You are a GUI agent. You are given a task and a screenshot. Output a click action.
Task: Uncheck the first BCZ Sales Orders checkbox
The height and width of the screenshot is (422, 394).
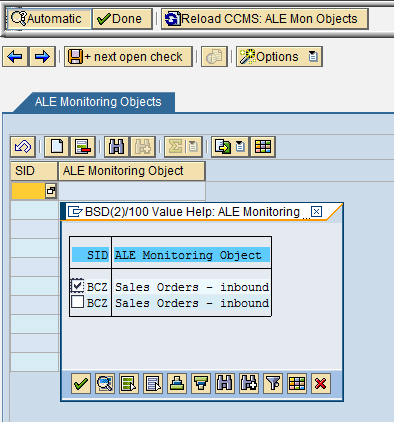click(x=77, y=286)
